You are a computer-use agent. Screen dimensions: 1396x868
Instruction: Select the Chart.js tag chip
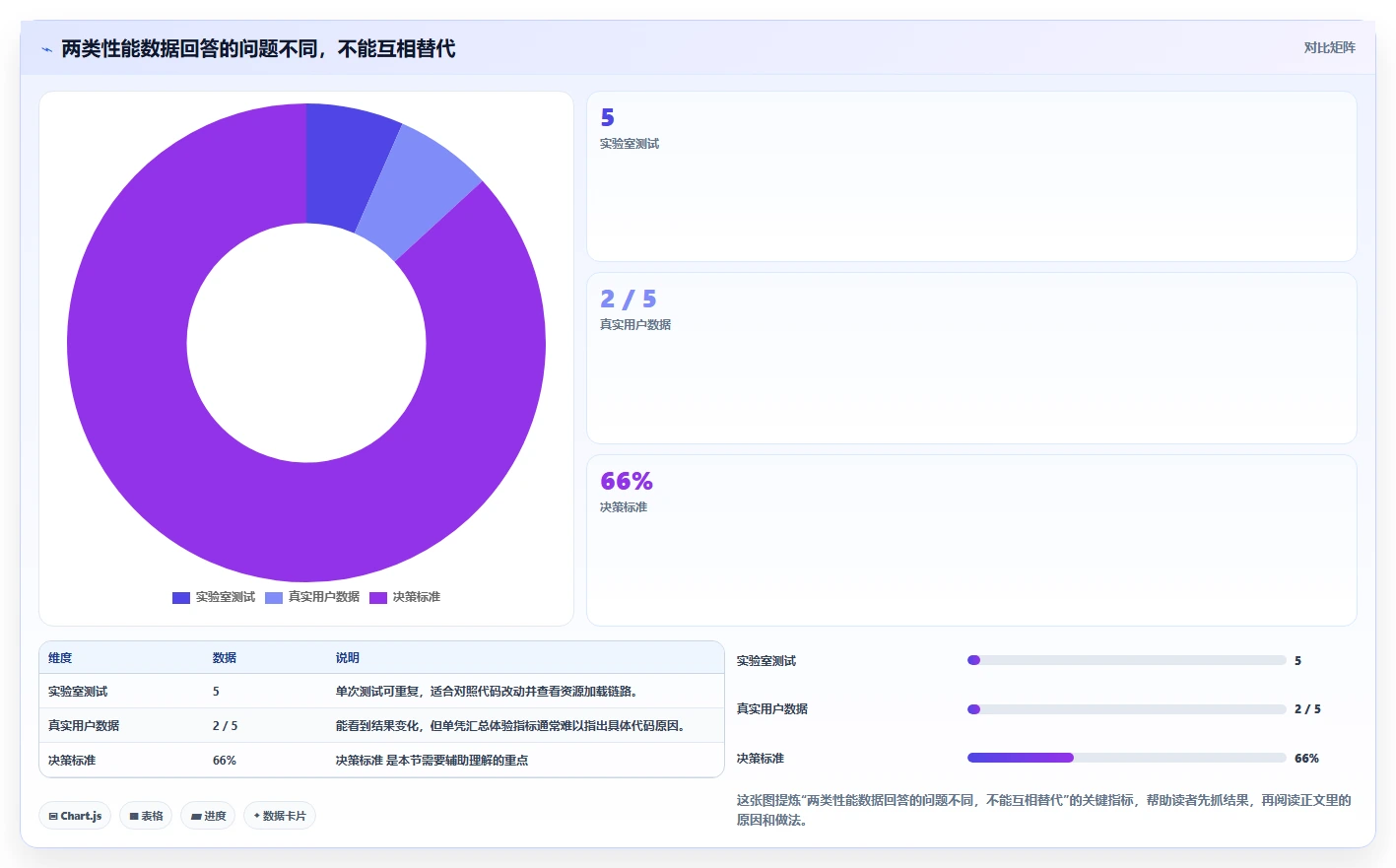75,816
